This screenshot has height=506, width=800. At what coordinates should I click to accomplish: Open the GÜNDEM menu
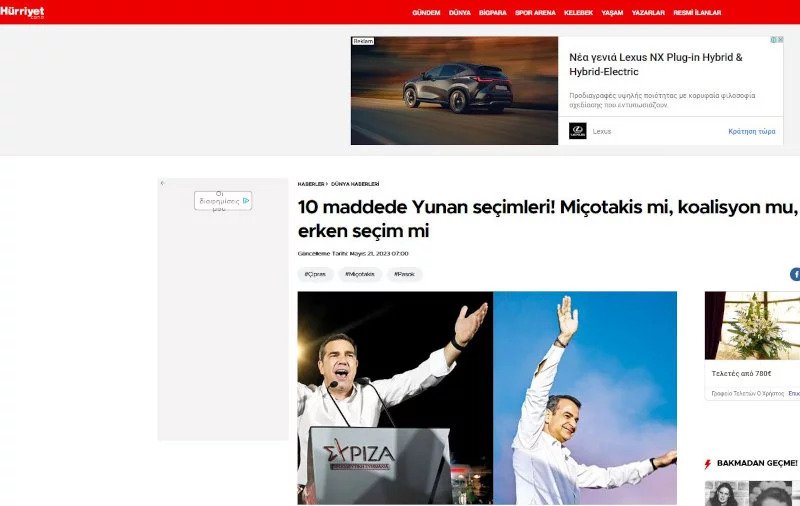pyautogui.click(x=426, y=13)
